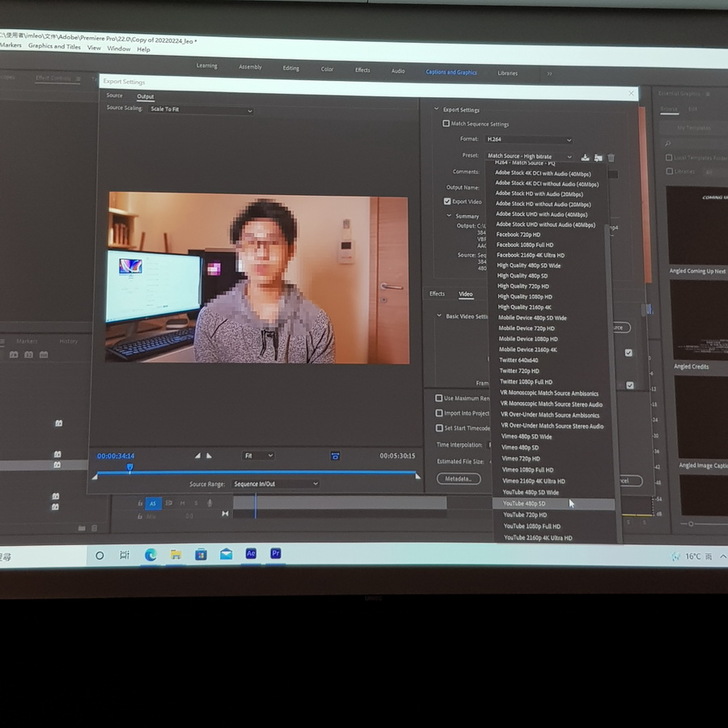Select Twitter 720p HD preset
The height and width of the screenshot is (728, 728).
(519, 370)
